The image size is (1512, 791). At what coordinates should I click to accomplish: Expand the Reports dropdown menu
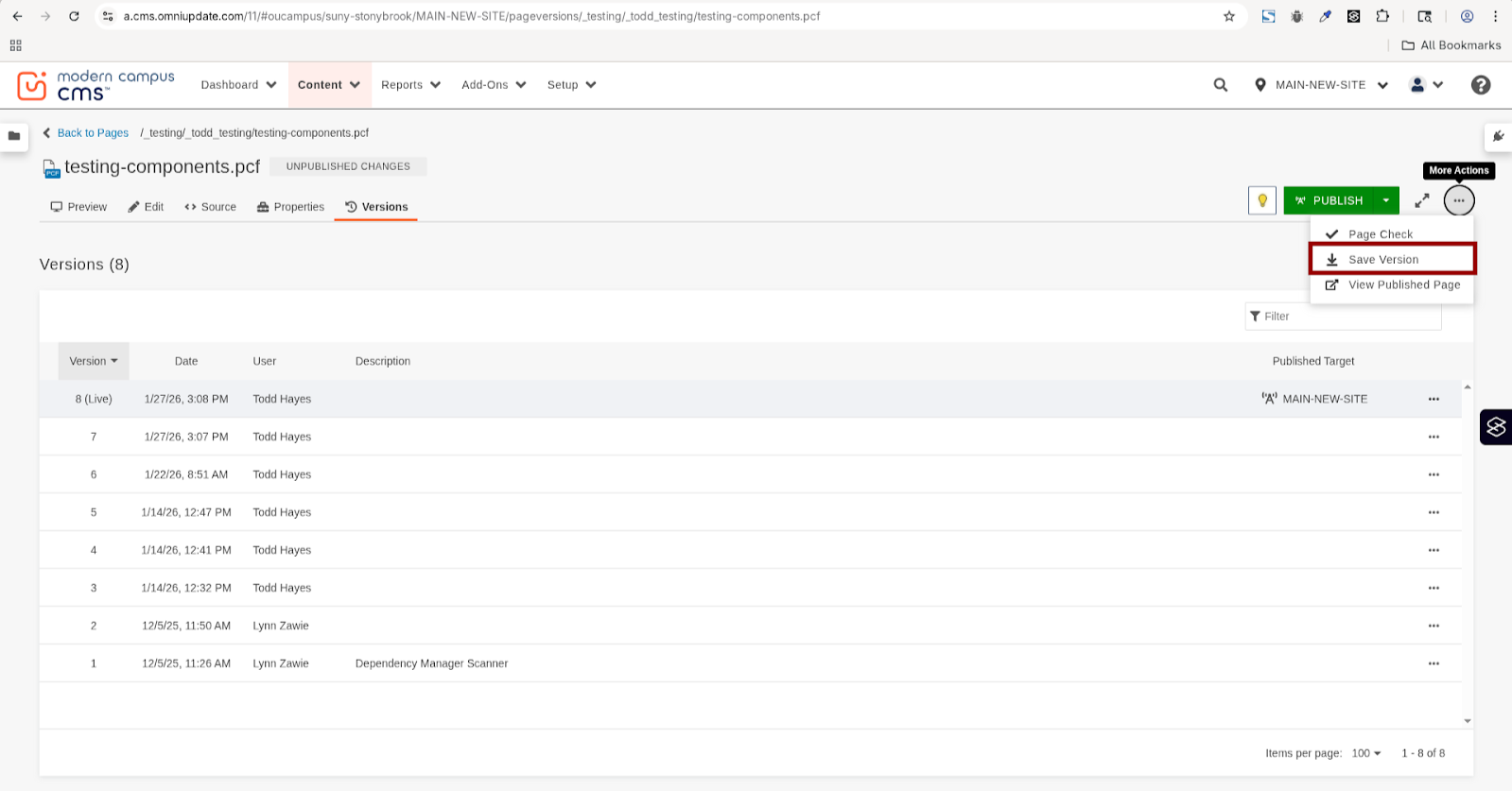point(411,85)
